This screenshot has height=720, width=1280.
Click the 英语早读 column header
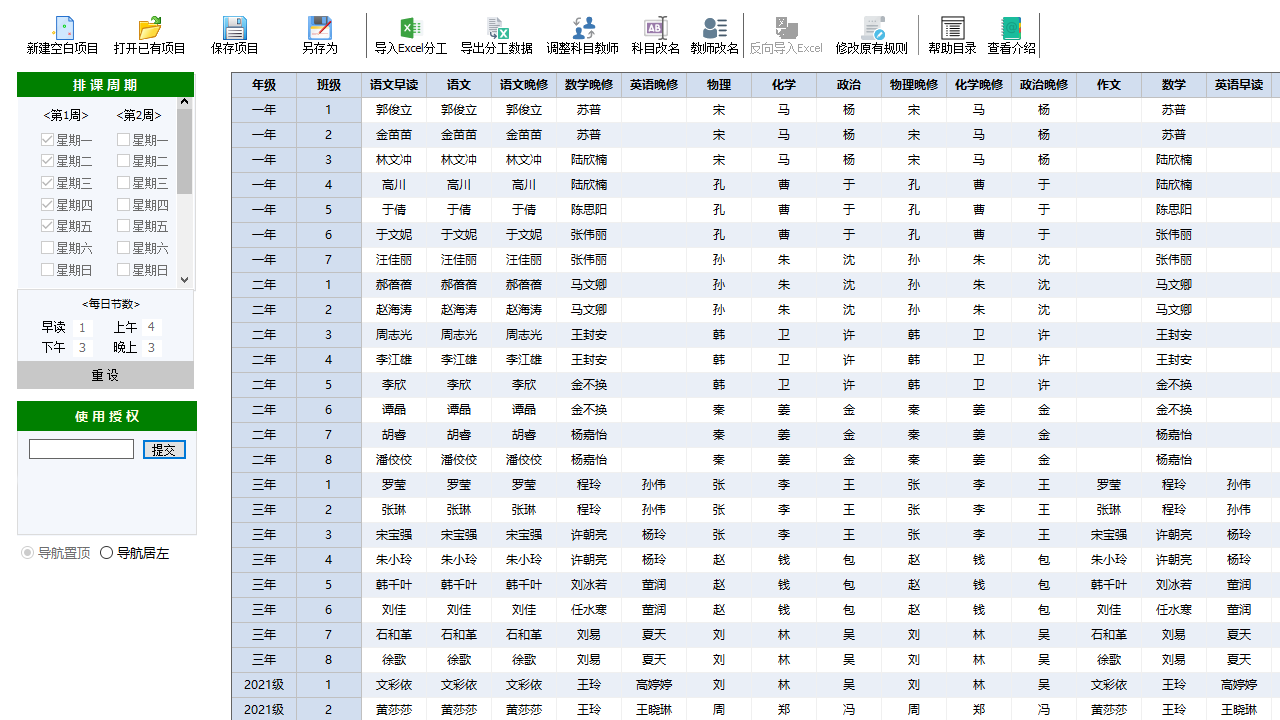1238,85
